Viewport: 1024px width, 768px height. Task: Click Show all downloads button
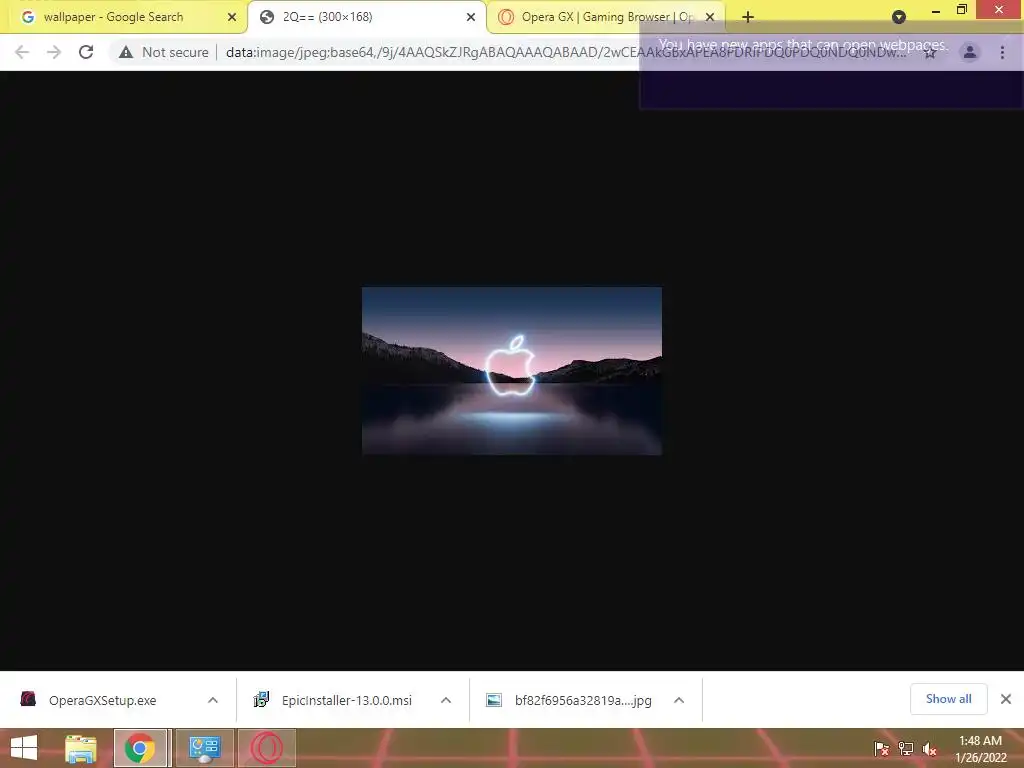click(x=948, y=699)
